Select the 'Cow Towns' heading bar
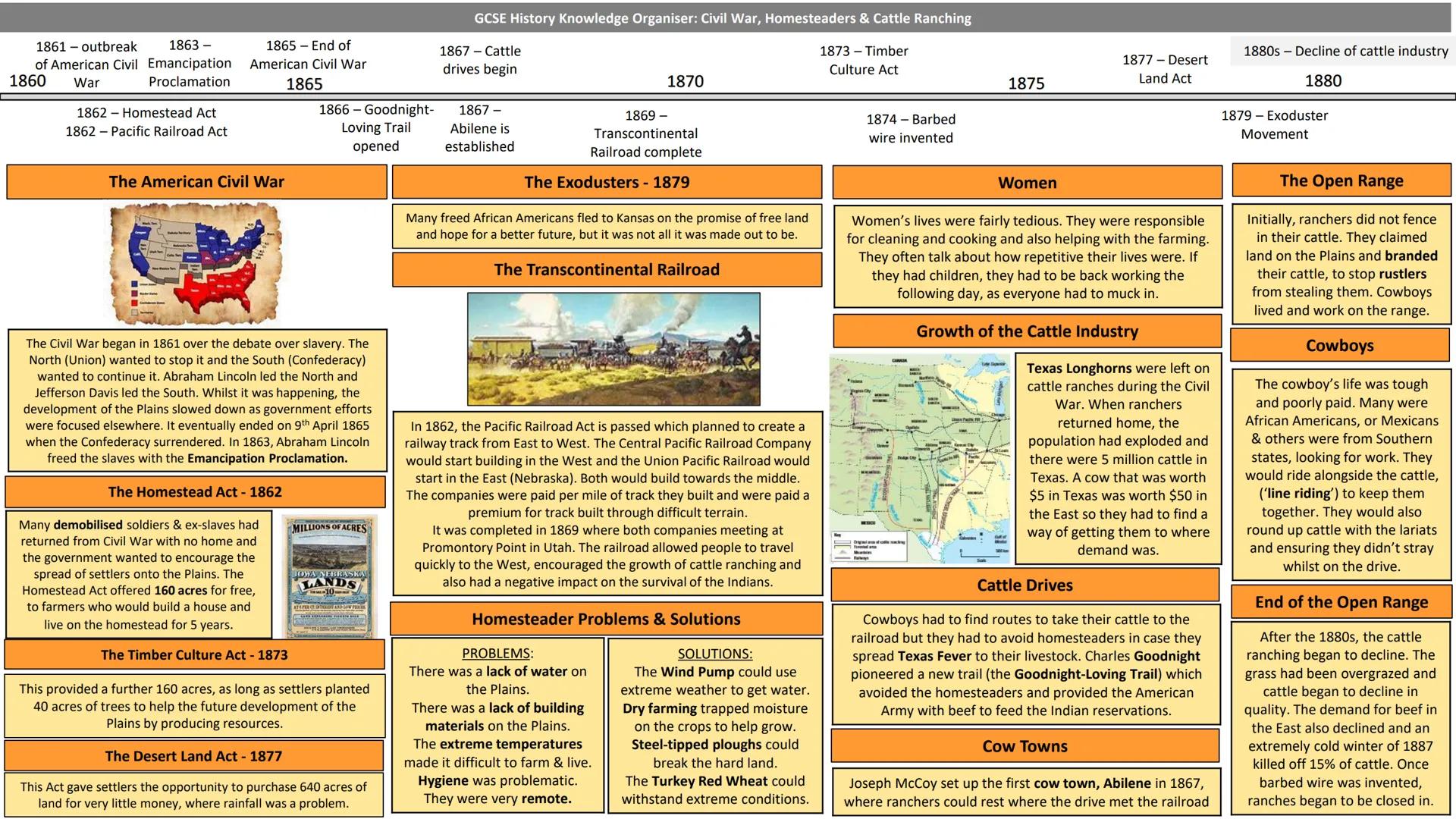 pos(1025,746)
